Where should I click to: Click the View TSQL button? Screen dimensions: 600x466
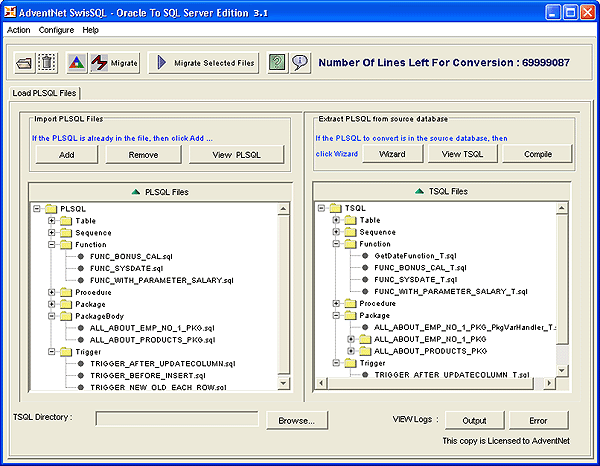[x=462, y=154]
